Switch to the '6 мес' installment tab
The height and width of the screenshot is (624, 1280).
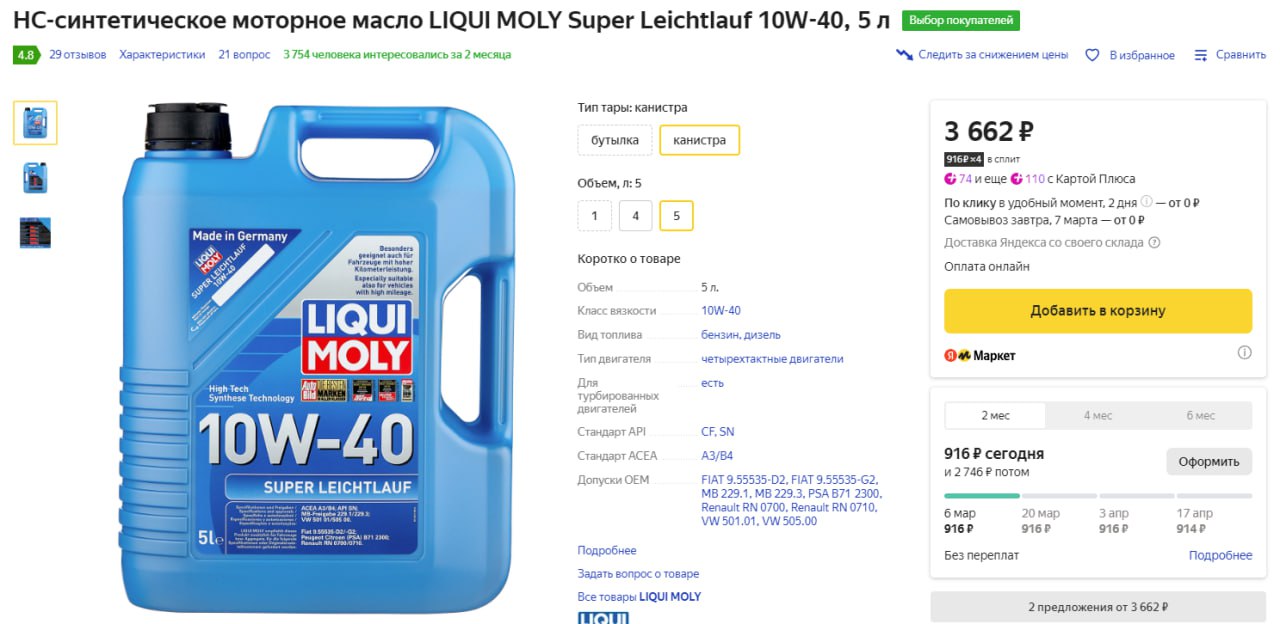(1200, 416)
